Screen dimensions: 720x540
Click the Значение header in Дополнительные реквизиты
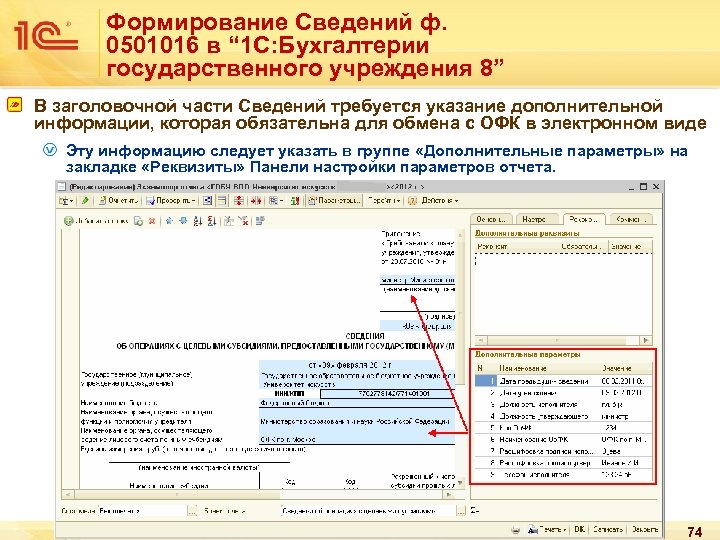pyautogui.click(x=630, y=247)
